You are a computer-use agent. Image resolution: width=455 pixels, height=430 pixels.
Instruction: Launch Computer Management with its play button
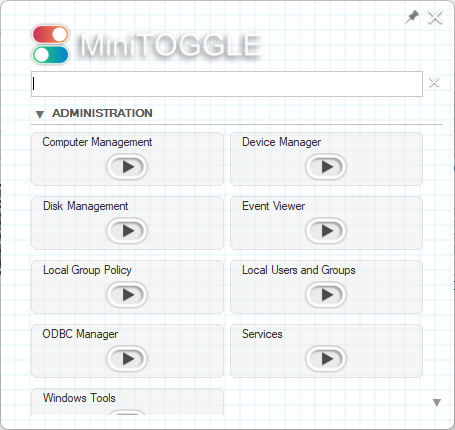[x=127, y=167]
